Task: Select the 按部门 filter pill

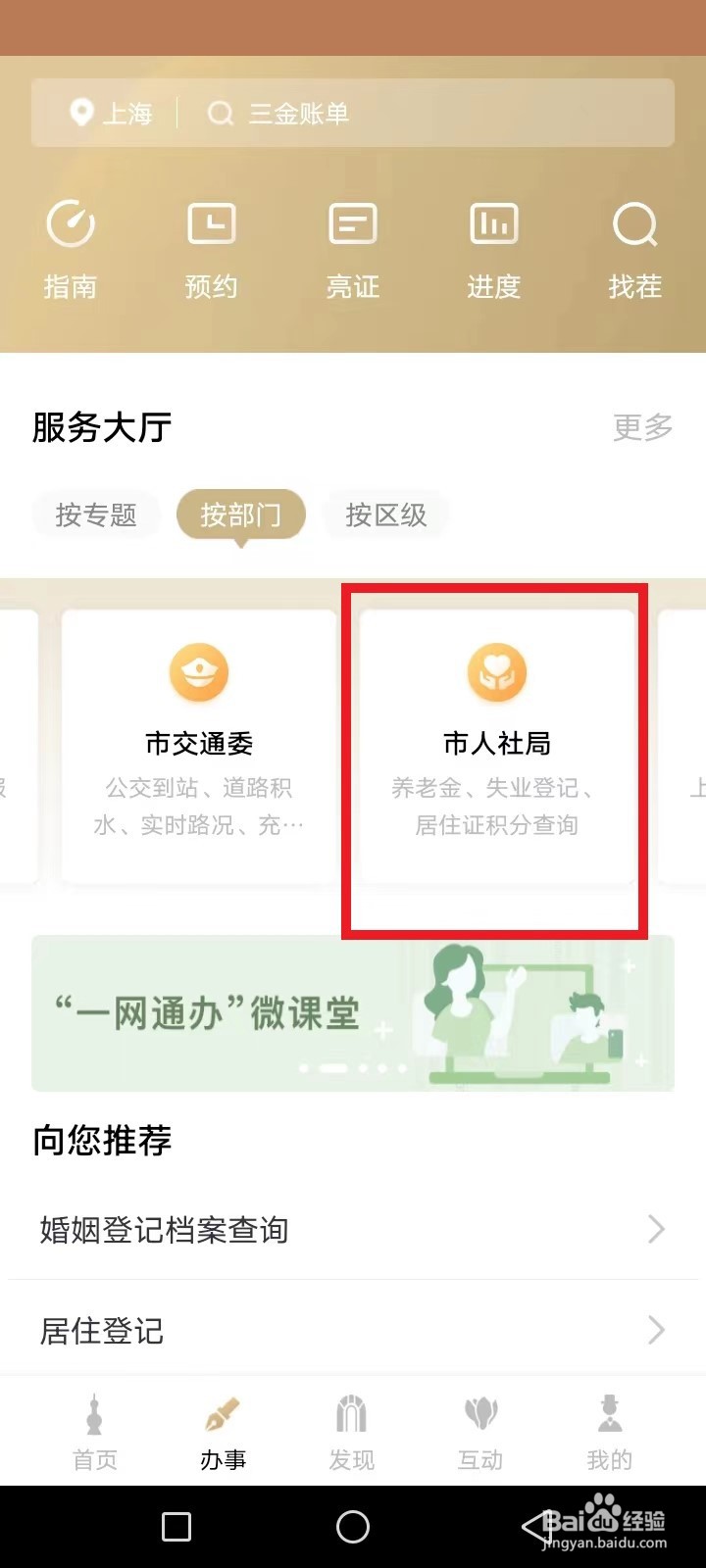Action: [240, 514]
